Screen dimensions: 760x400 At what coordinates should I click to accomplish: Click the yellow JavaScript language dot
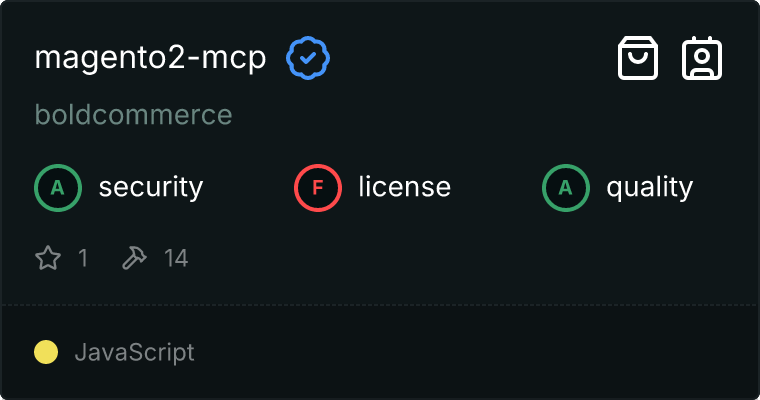[46, 352]
